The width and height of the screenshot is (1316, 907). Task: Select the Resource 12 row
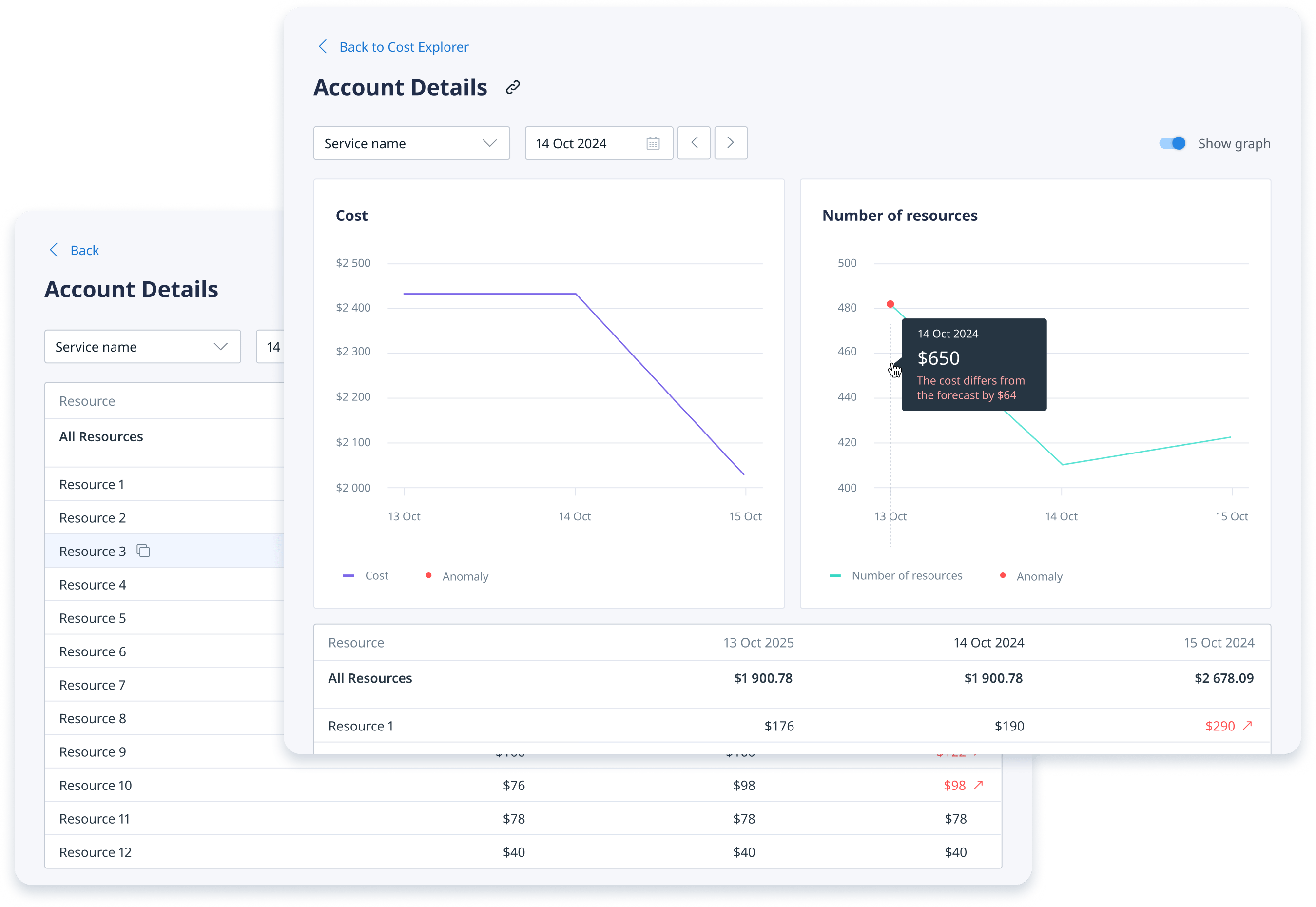click(523, 852)
